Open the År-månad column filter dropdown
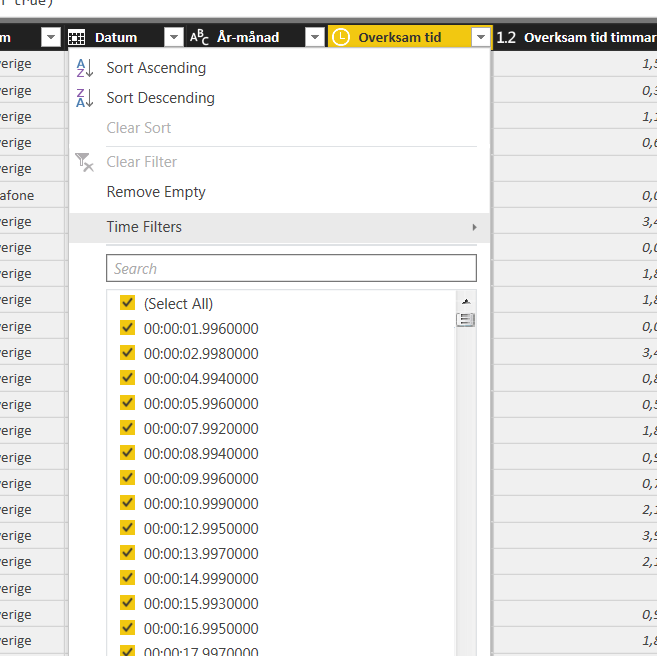The height and width of the screenshot is (656, 657). pyautogui.click(x=315, y=37)
